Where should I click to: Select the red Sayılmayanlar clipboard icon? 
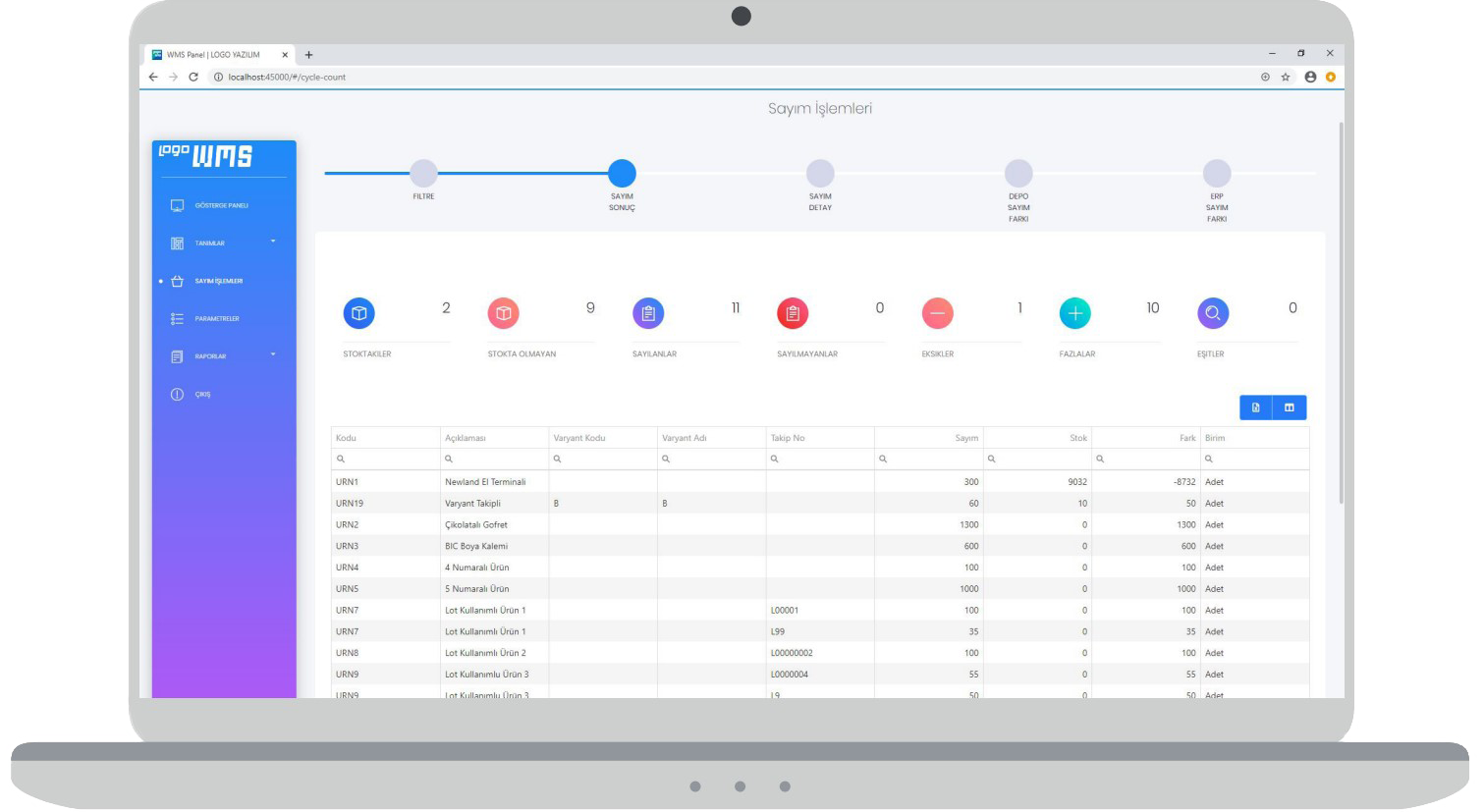click(x=793, y=313)
